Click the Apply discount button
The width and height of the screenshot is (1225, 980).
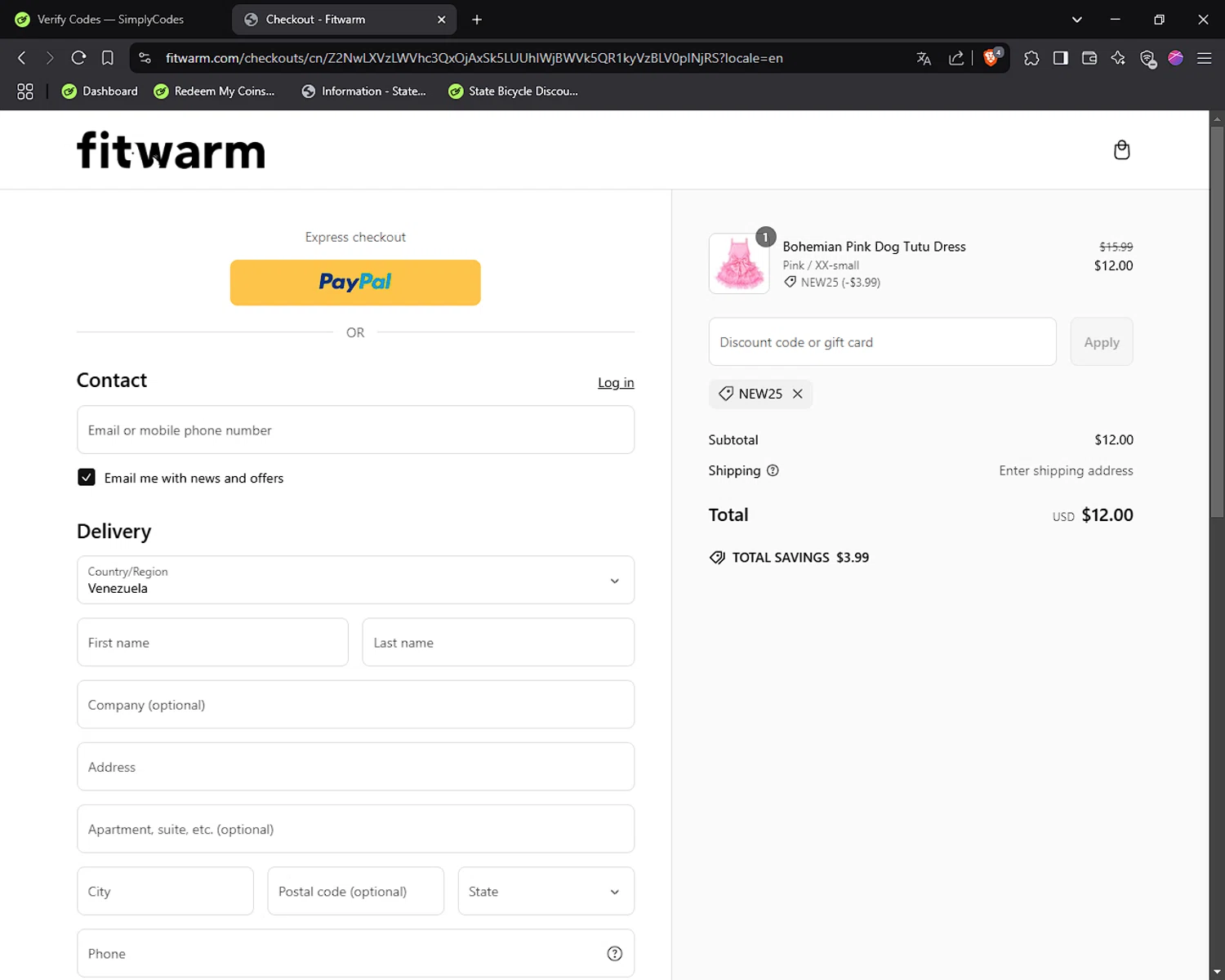[x=1102, y=342]
